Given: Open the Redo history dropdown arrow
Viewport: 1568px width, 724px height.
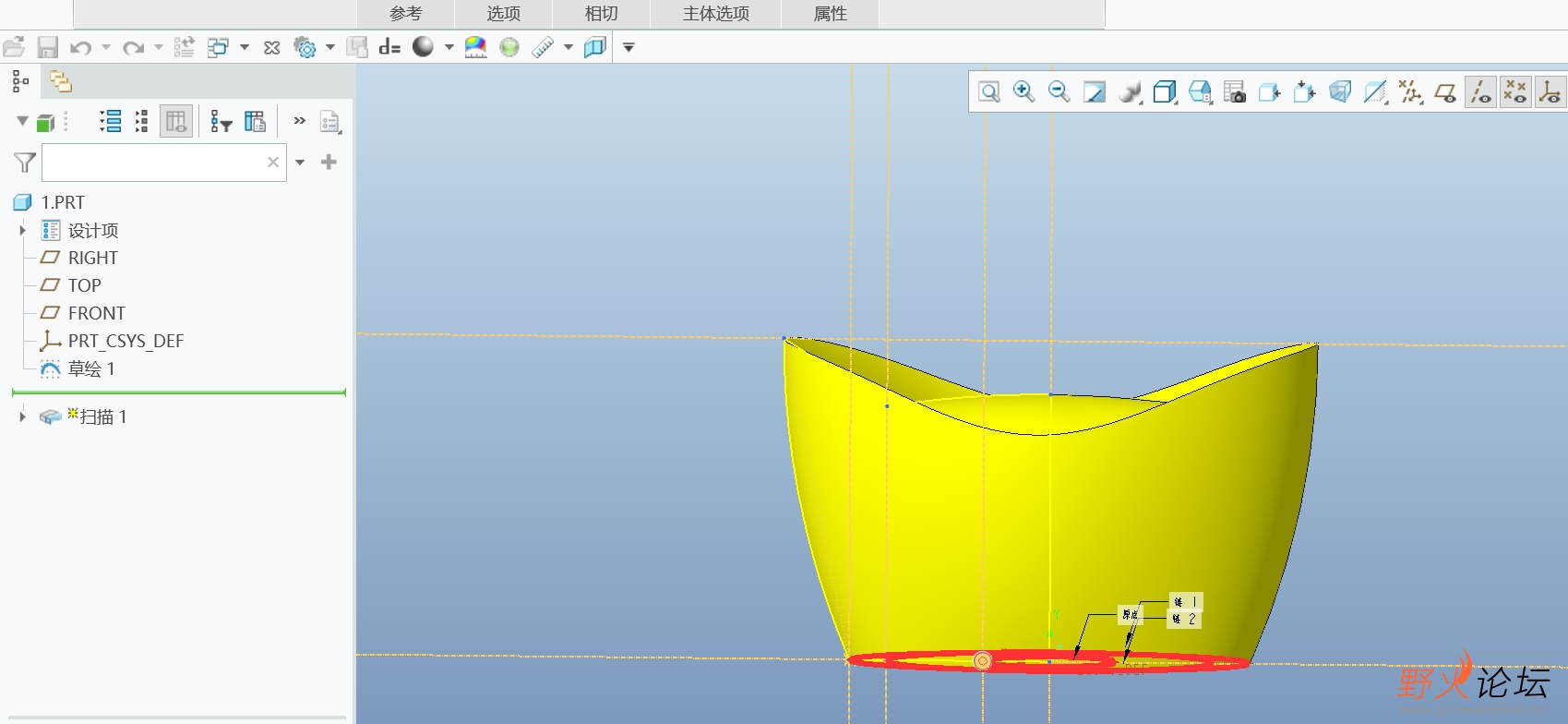Looking at the screenshot, I should 159,47.
